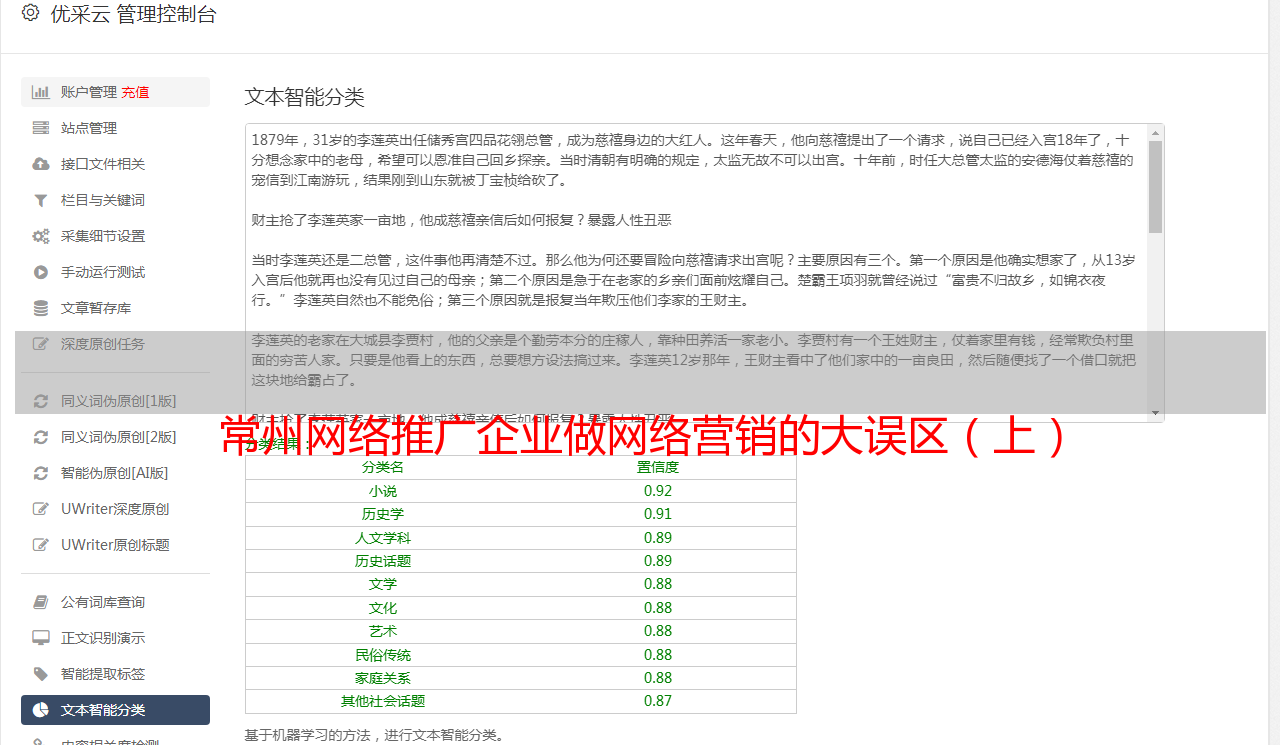This screenshot has height=745, width=1280.
Task: Click the 分类名 column header
Action: click(x=383, y=467)
